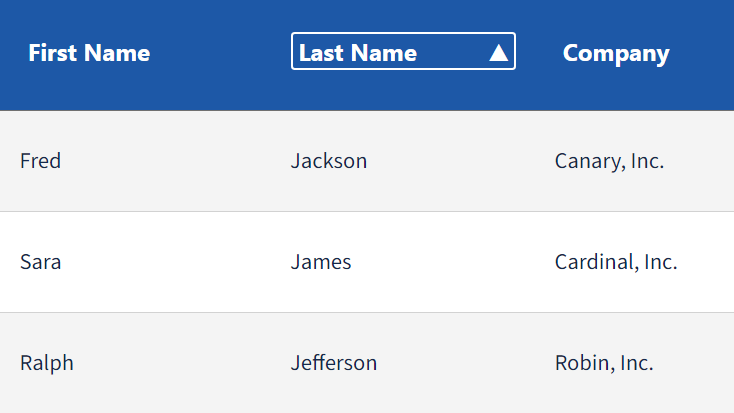
Task: Click the James last name cell
Action: (321, 262)
